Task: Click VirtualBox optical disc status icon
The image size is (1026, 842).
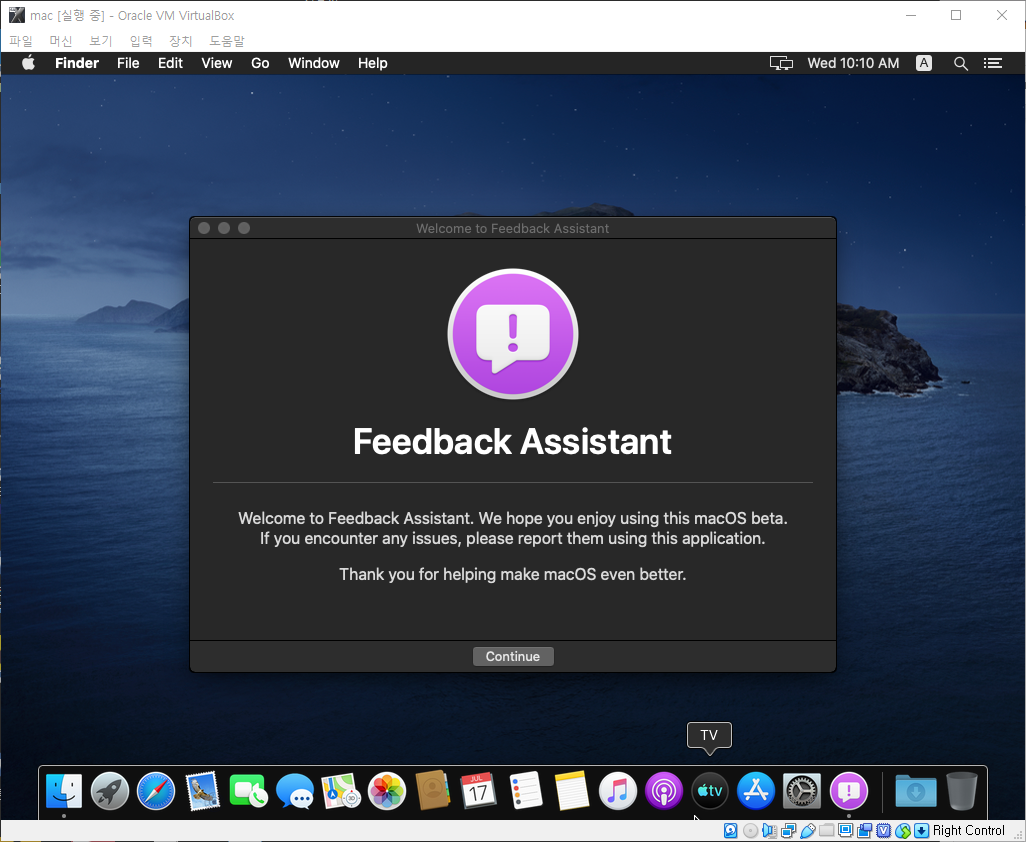Action: pyautogui.click(x=751, y=831)
